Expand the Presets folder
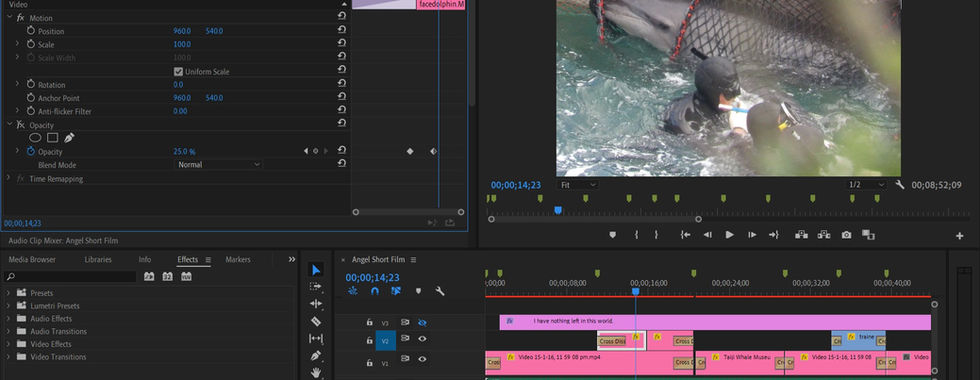 click(x=8, y=292)
